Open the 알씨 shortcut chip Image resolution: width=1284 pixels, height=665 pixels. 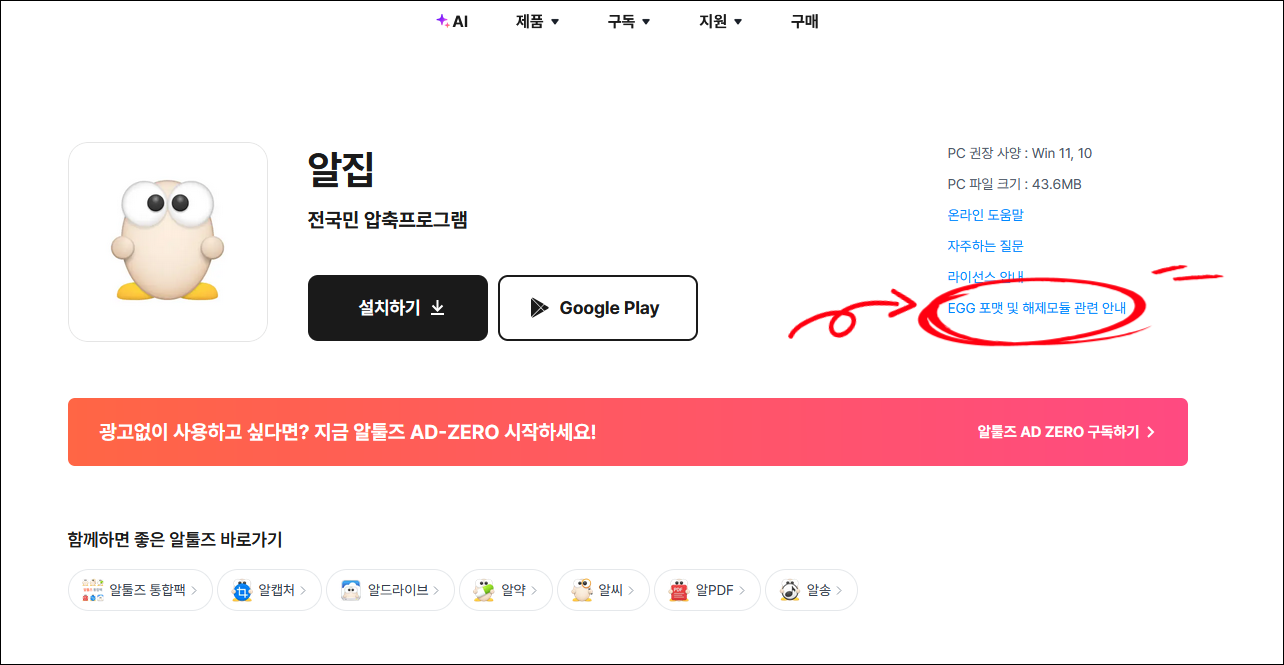click(x=603, y=590)
